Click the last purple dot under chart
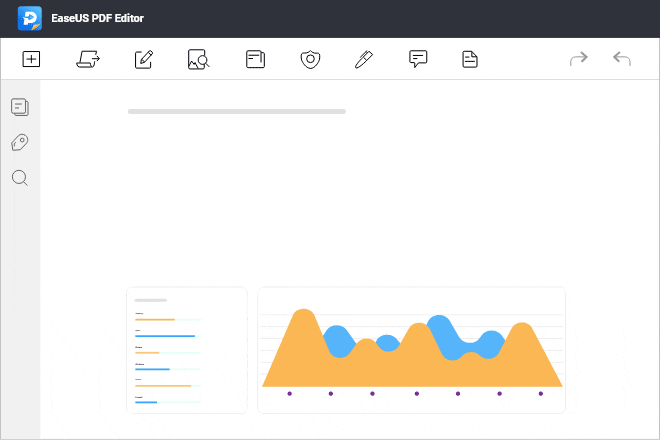The image size is (660, 440). click(x=540, y=393)
